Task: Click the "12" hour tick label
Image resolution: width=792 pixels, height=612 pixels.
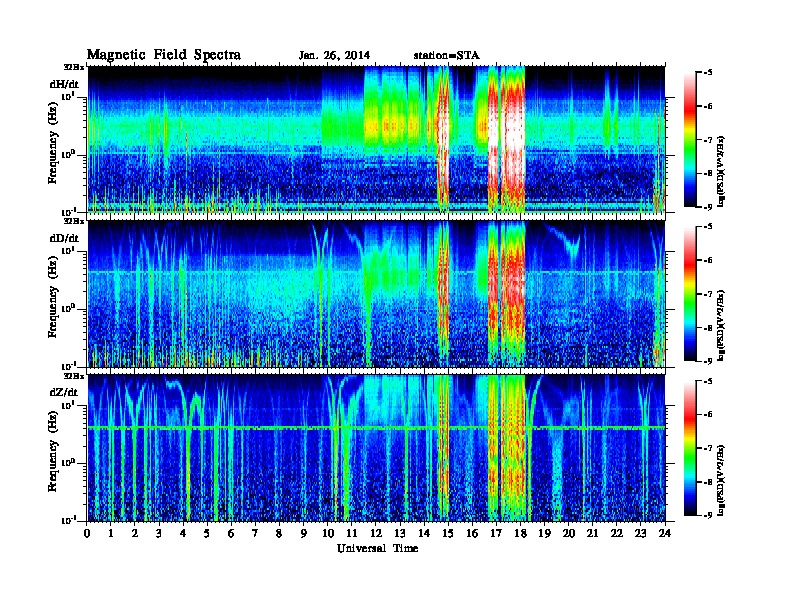Action: [x=376, y=534]
